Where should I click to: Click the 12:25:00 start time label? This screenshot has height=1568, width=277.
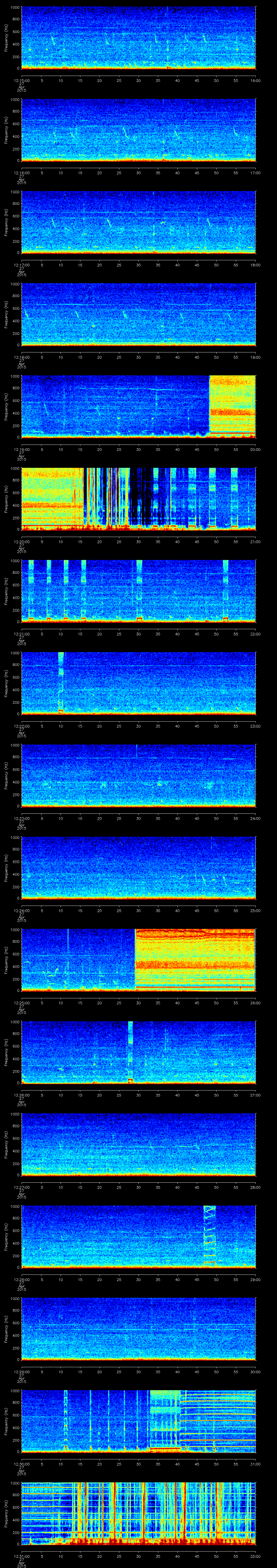(21, 1003)
